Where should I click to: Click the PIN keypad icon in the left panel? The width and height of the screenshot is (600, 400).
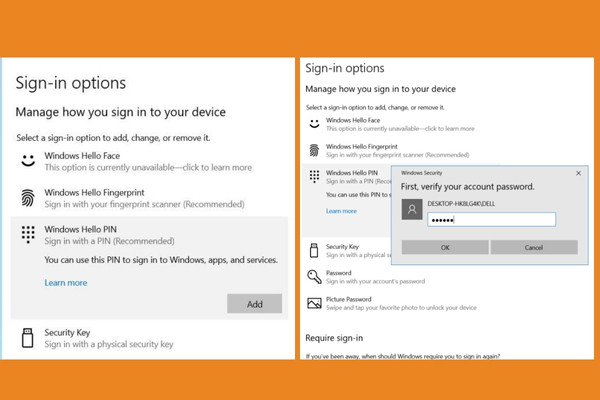[28, 234]
